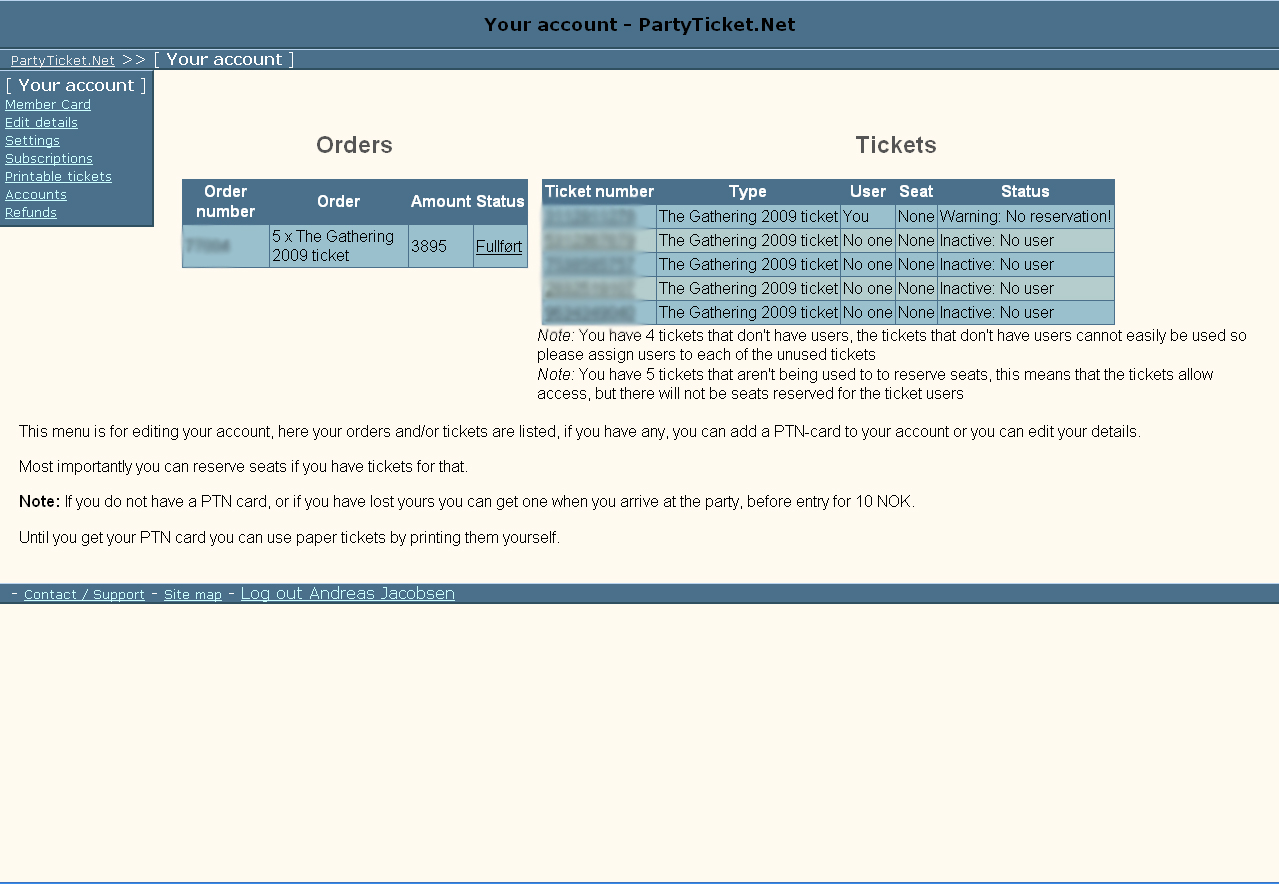The image size is (1279, 884).
Task: Click the Tickets heading
Action: point(896,145)
